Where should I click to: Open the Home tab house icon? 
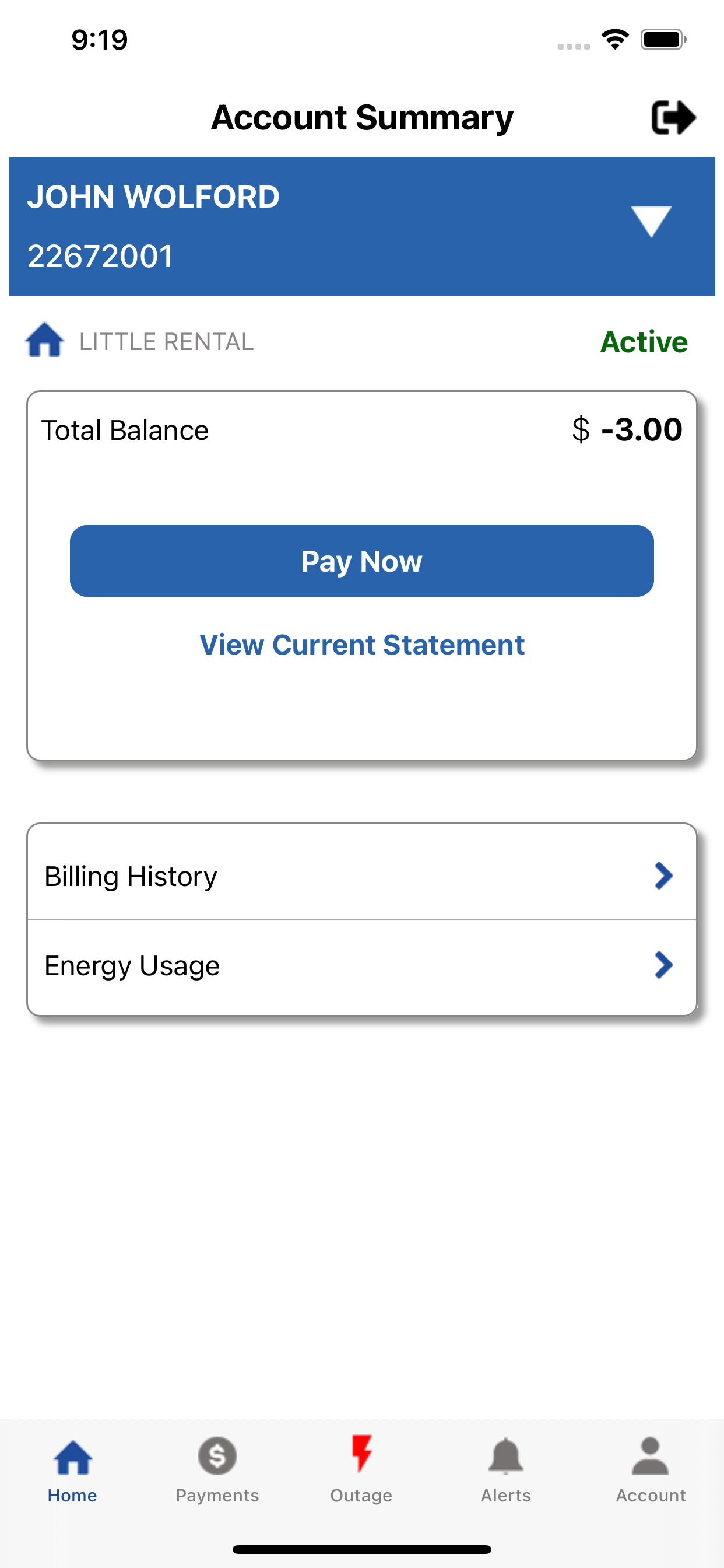pos(73,1457)
